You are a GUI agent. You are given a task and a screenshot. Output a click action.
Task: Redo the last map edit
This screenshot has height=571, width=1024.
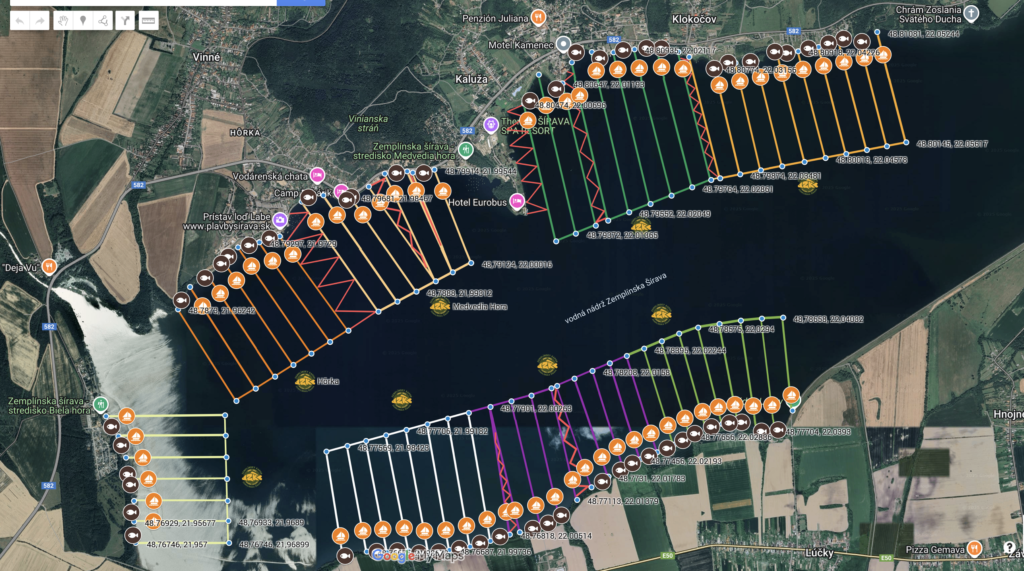coord(40,21)
